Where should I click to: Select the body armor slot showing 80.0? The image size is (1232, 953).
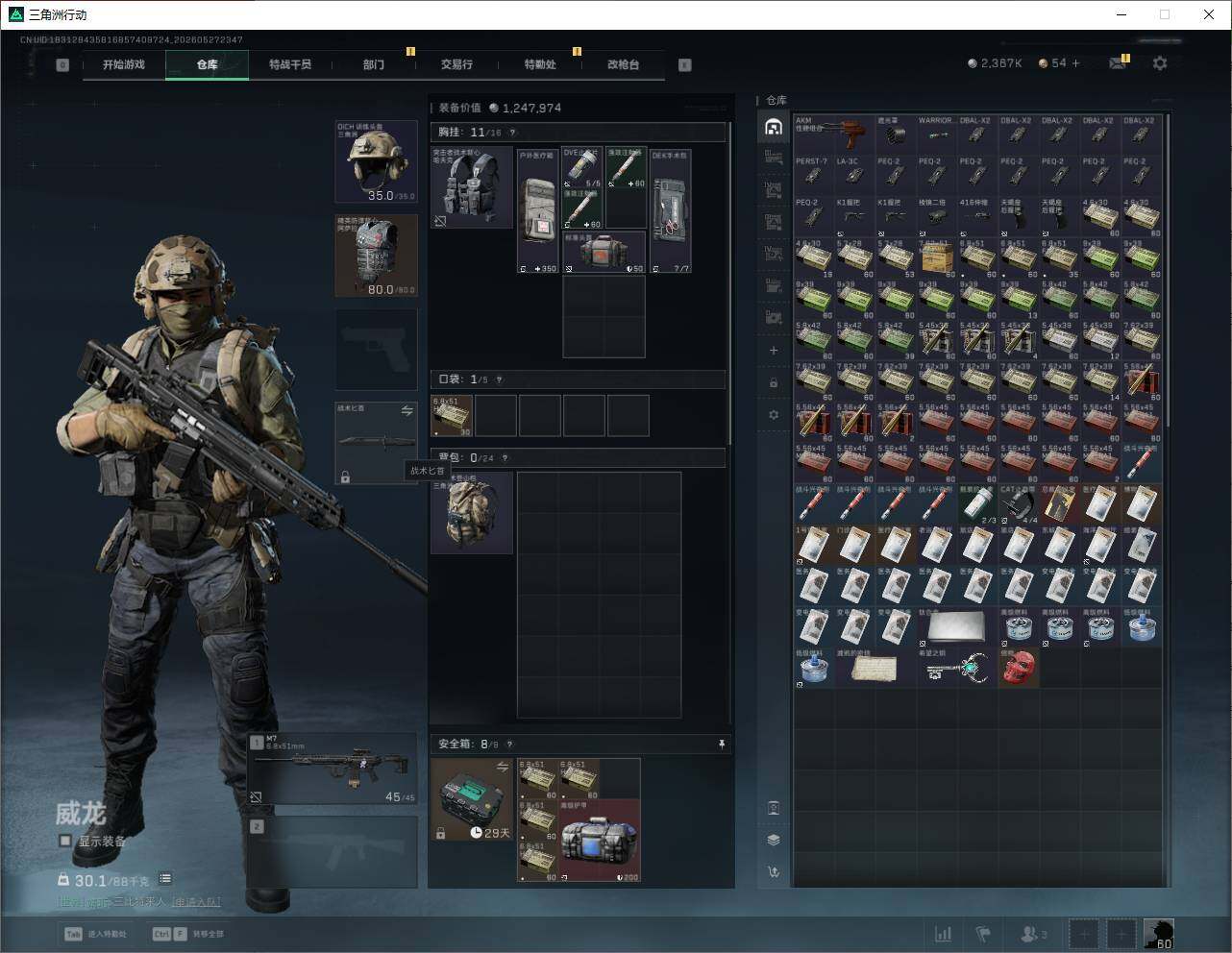pos(376,256)
